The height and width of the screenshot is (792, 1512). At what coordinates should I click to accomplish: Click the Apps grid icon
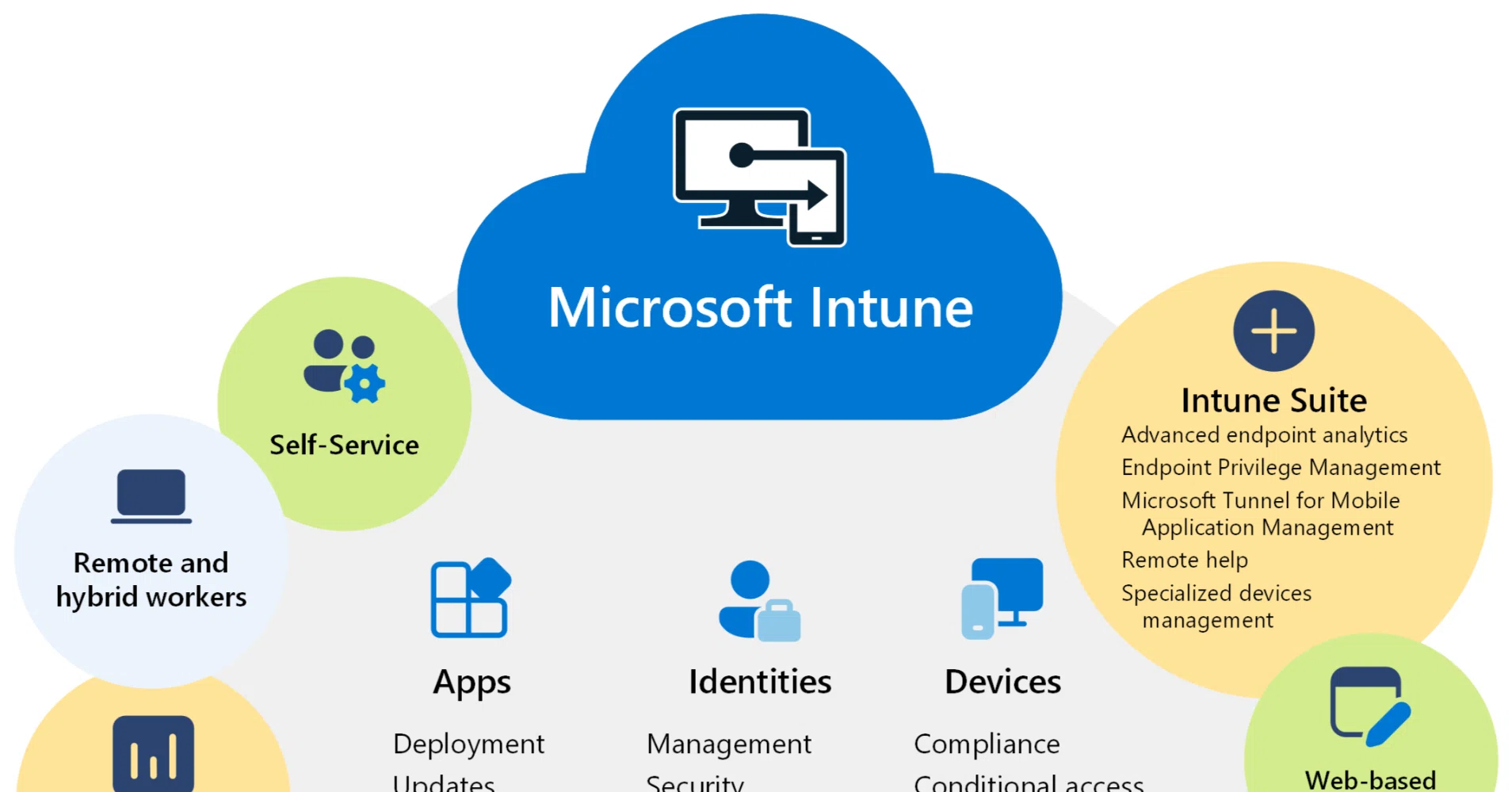point(471,597)
